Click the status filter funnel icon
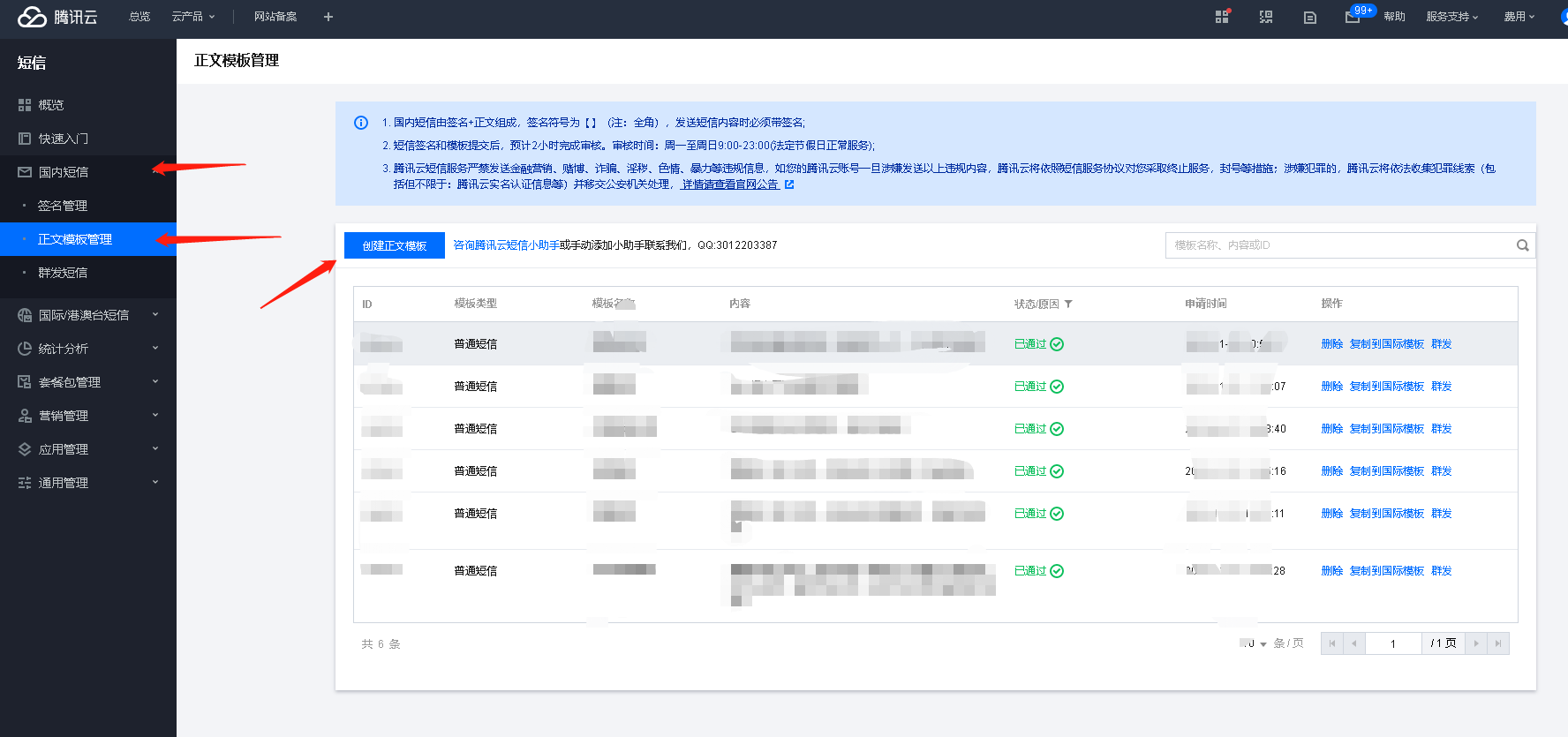The image size is (1568, 737). click(x=1068, y=304)
